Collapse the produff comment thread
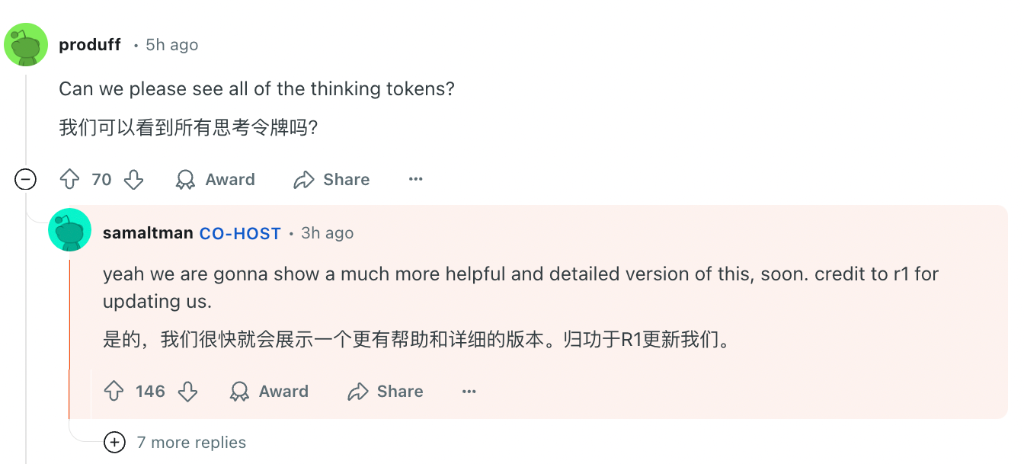The width and height of the screenshot is (1024, 464). point(26,179)
